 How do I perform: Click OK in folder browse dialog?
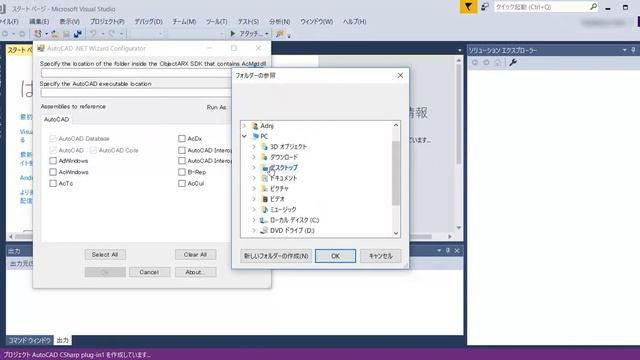(x=335, y=256)
